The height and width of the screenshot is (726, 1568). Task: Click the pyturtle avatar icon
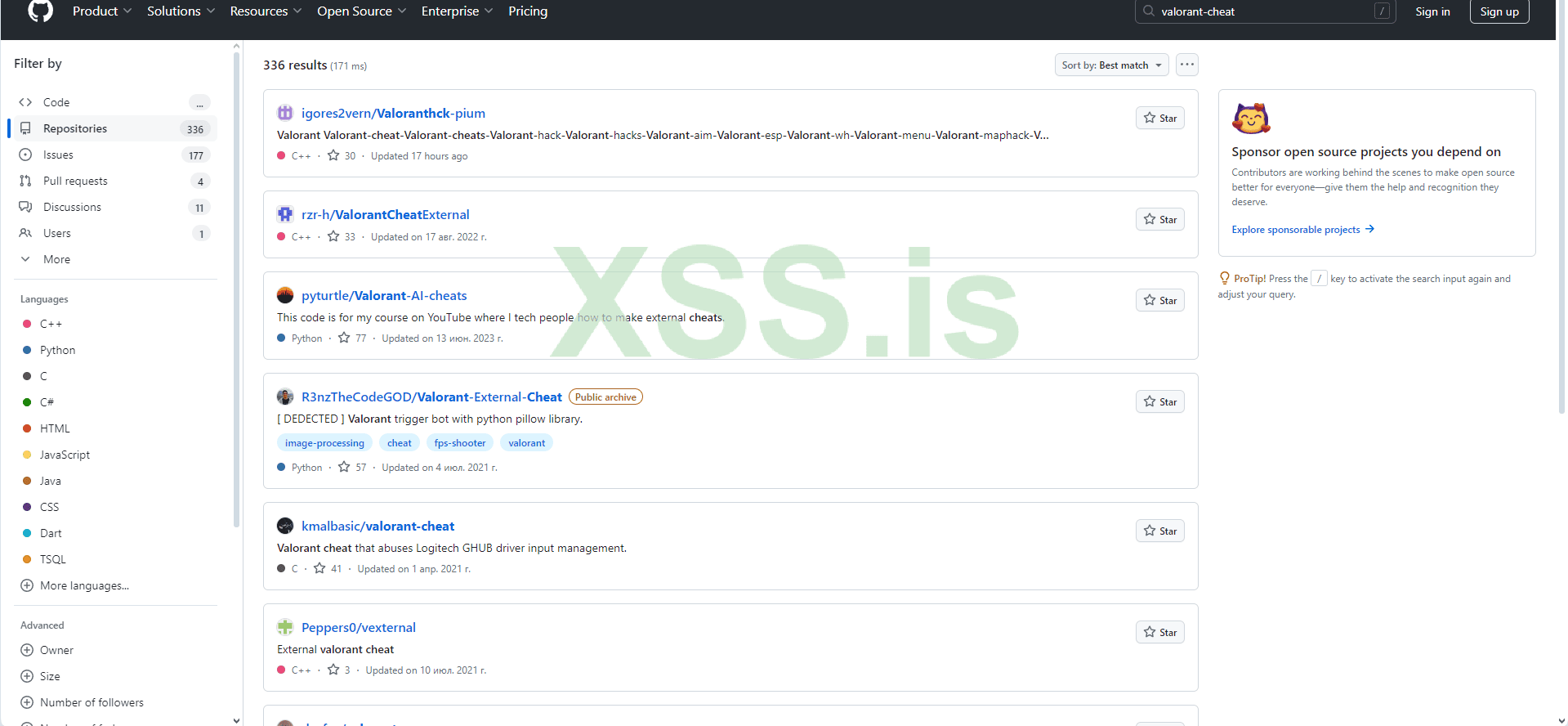click(285, 295)
